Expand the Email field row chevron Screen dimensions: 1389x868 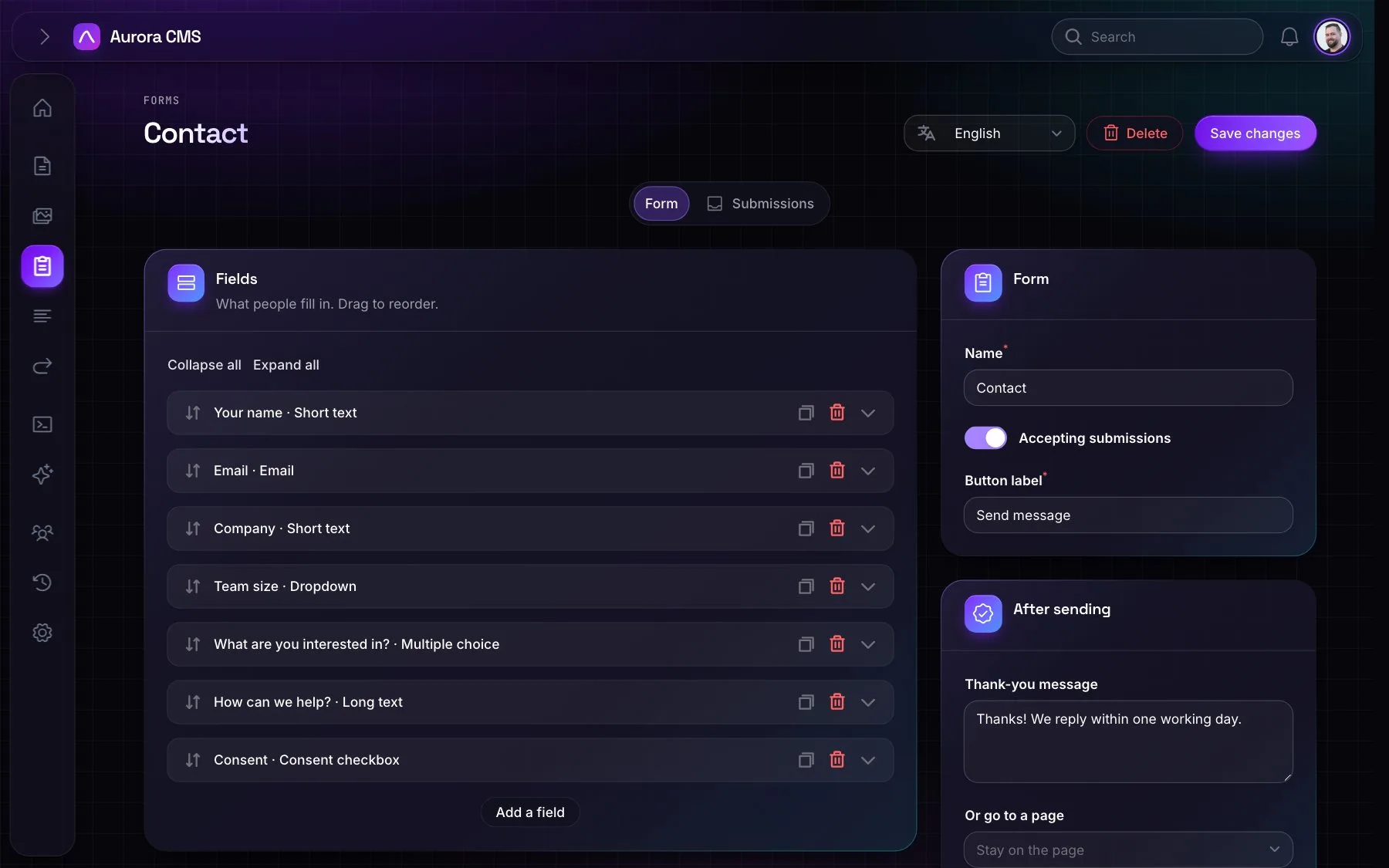(x=868, y=471)
